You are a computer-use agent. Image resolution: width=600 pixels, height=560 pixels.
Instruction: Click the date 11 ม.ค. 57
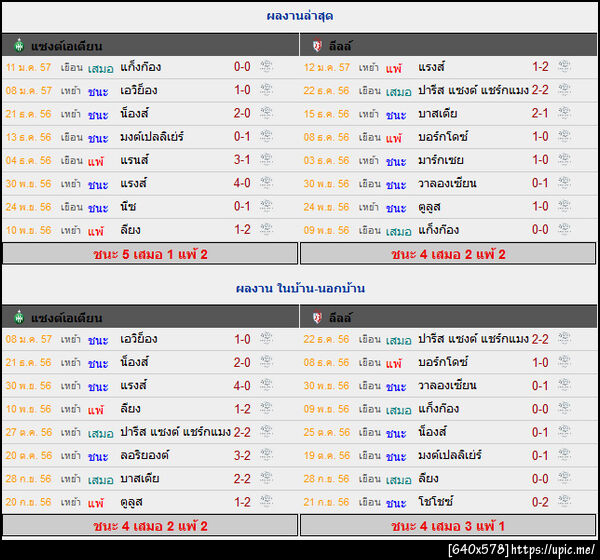pyautogui.click(x=28, y=67)
